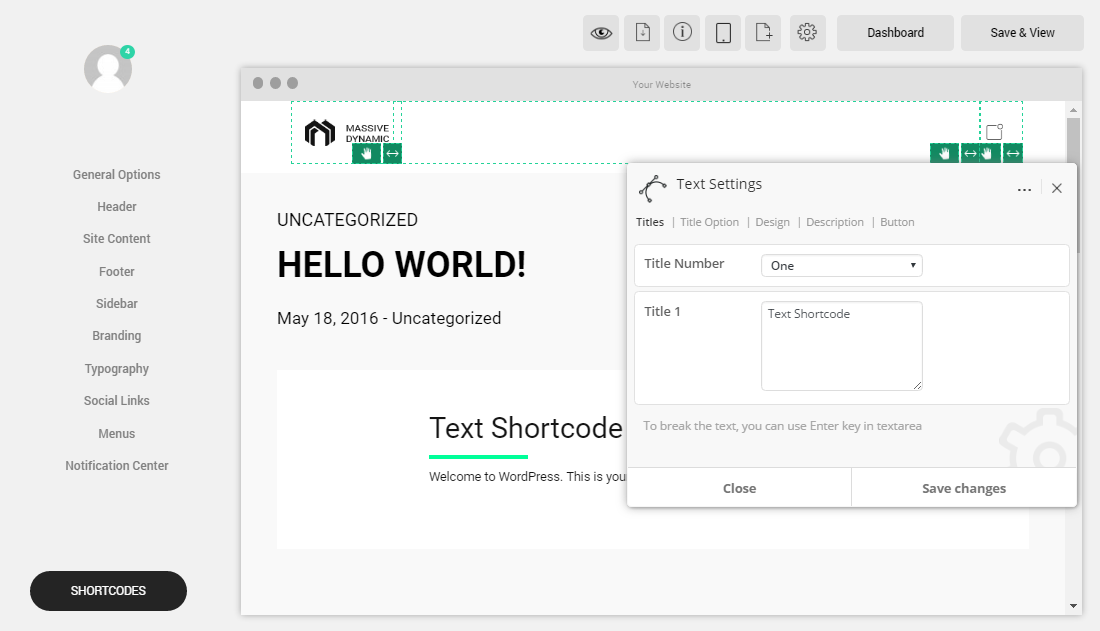The height and width of the screenshot is (631, 1100).
Task: Click the SHORTCODES button in sidebar
Action: click(x=108, y=591)
